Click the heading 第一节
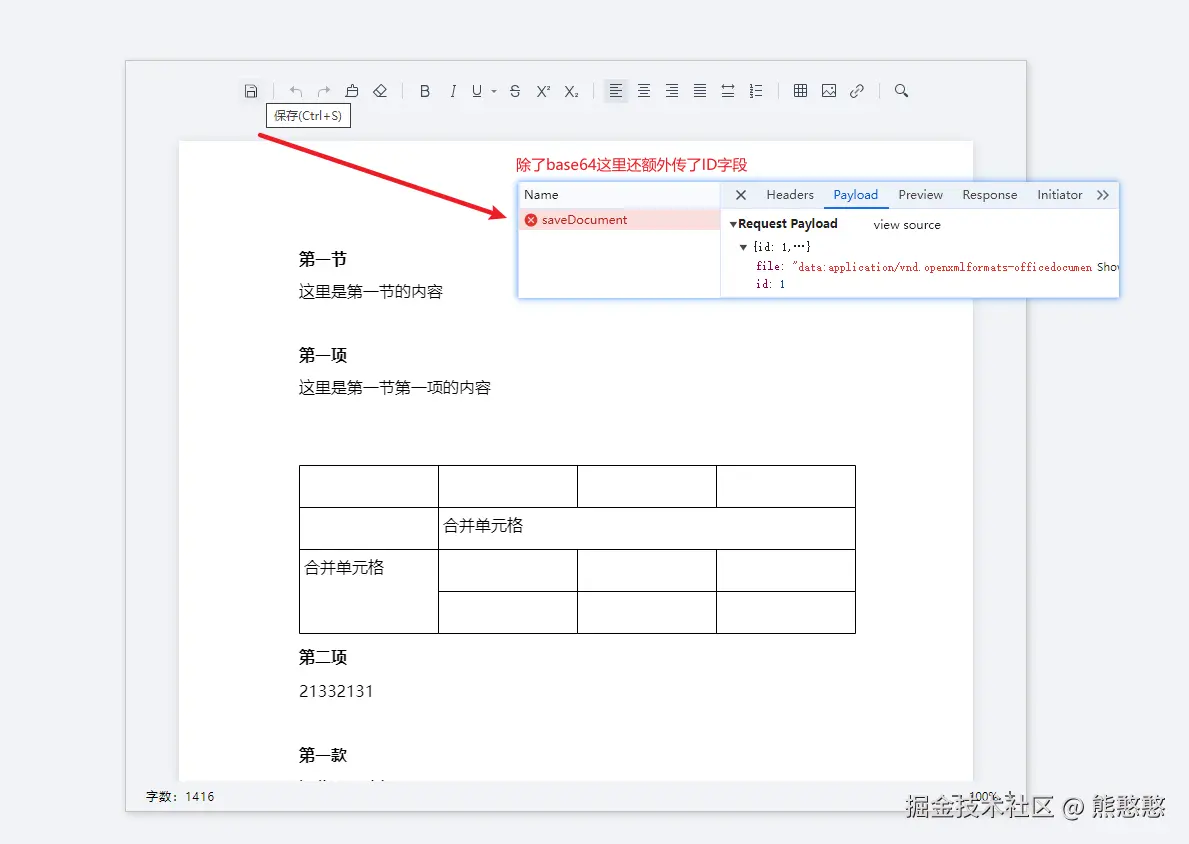 [322, 259]
